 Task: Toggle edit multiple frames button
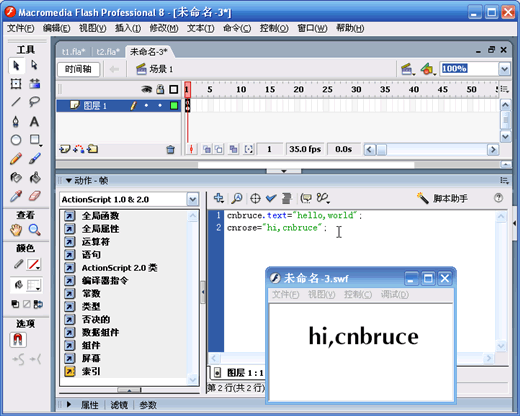[233, 149]
